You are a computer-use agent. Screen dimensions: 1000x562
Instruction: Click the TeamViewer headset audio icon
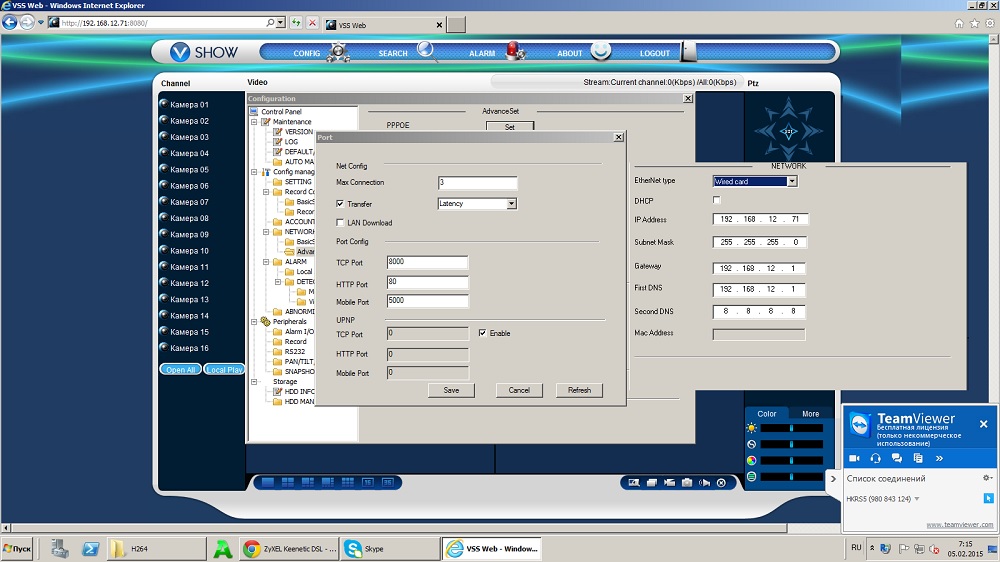point(876,458)
